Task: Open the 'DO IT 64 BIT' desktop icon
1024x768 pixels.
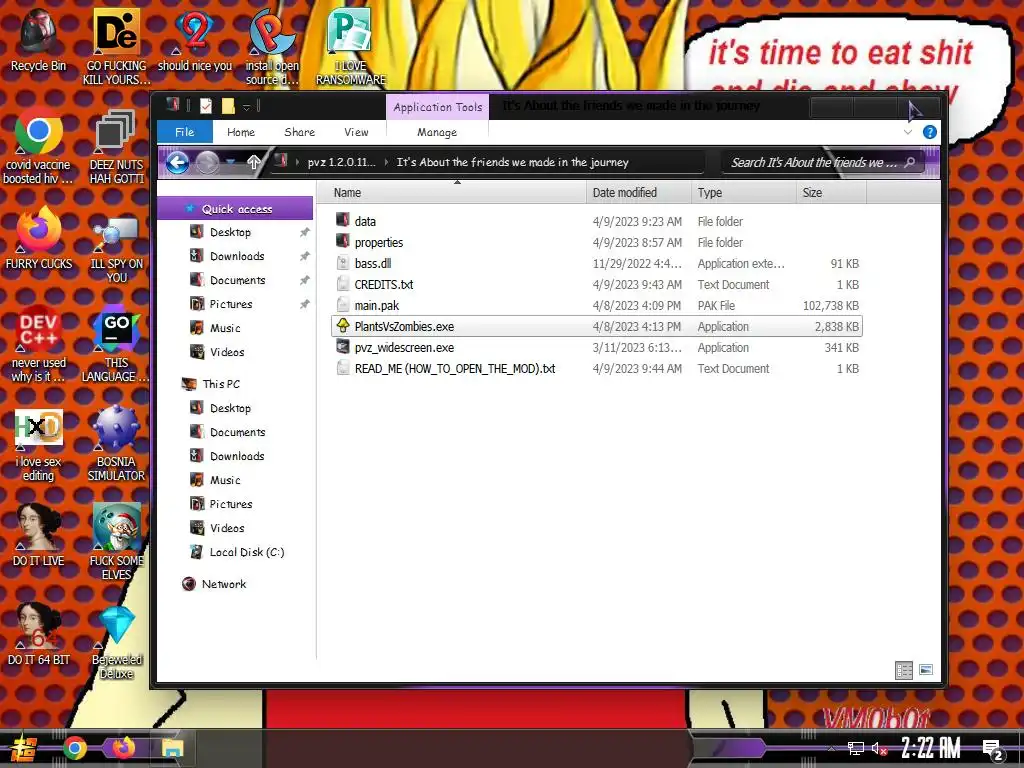Action: coord(38,635)
